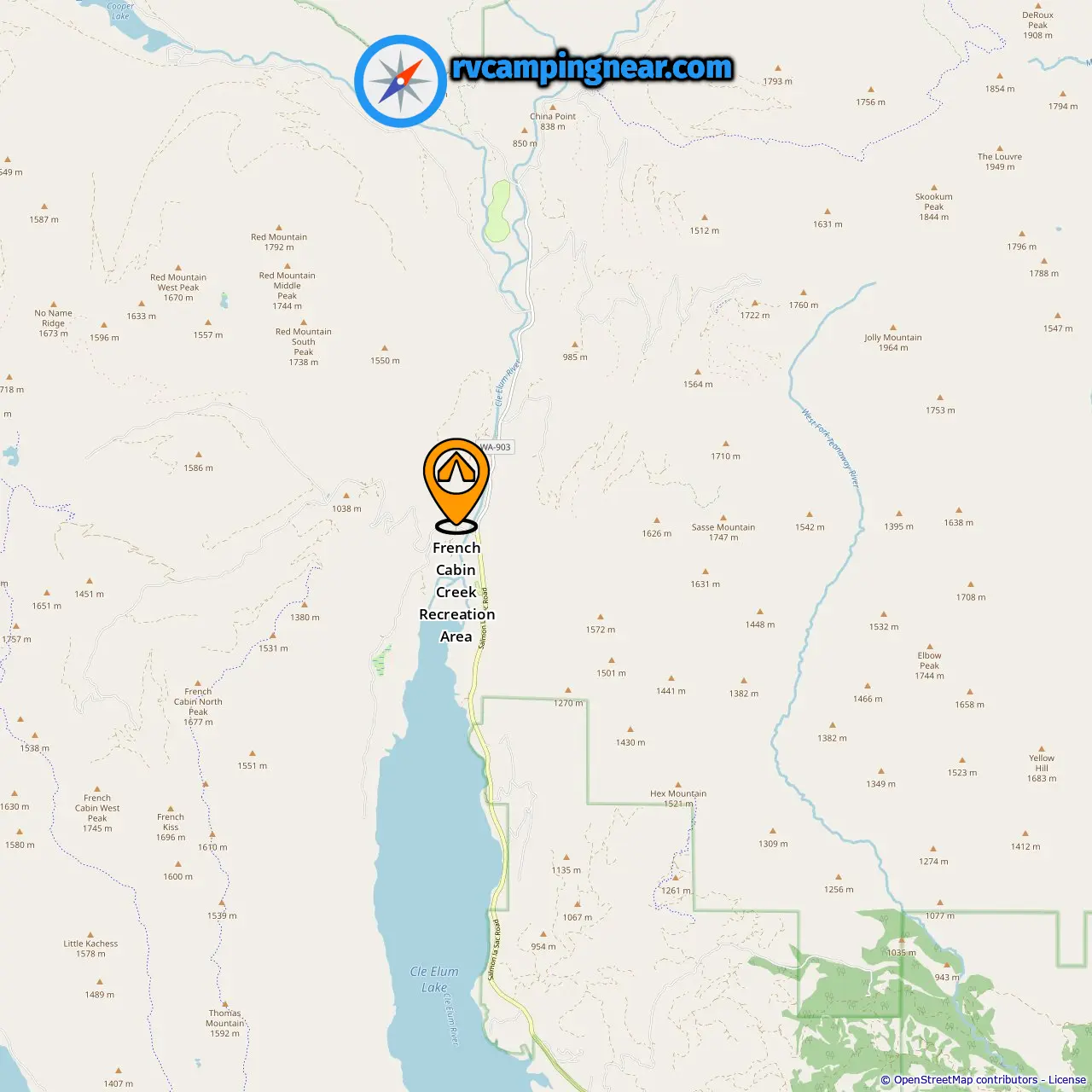The width and height of the screenshot is (1092, 1092).
Task: Click the Elbow Peak summit marker
Action: 930,647
